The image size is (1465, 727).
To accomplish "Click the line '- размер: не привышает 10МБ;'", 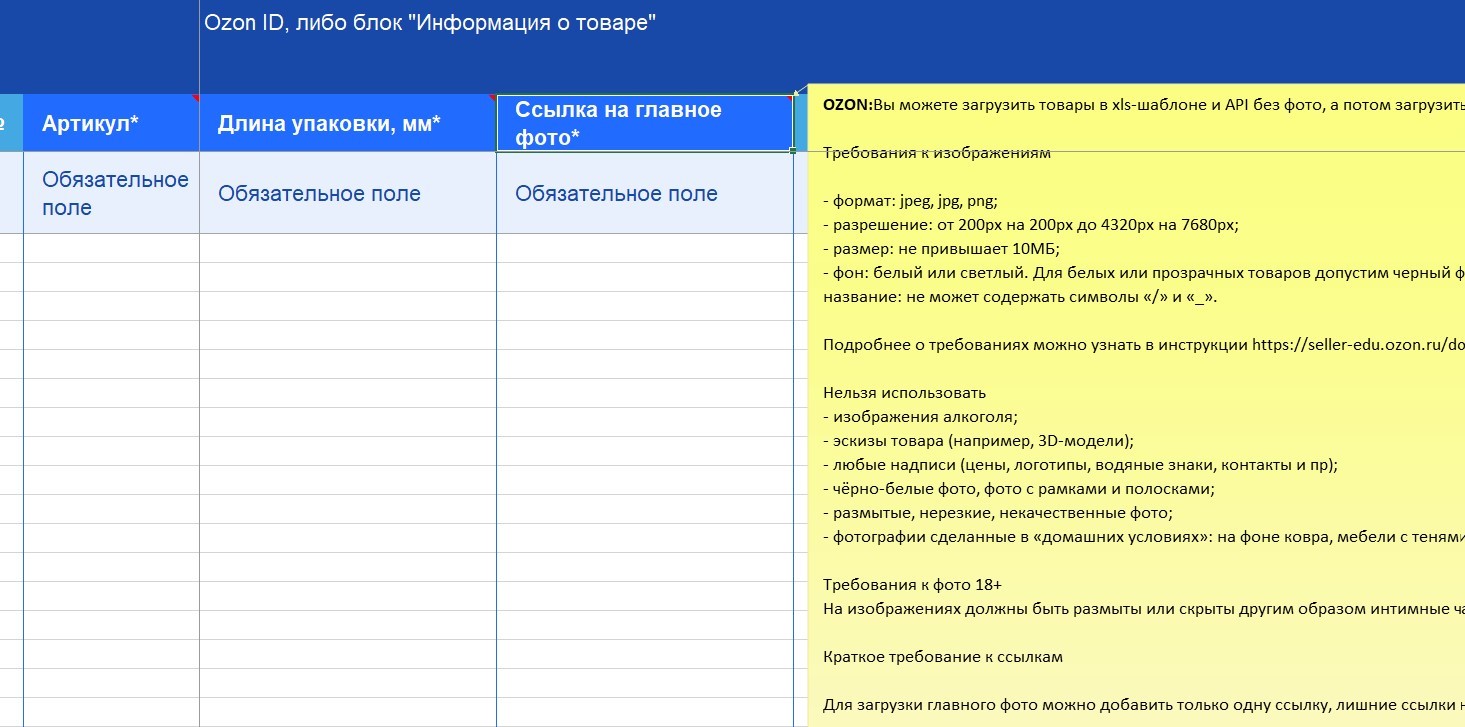I will 940,249.
